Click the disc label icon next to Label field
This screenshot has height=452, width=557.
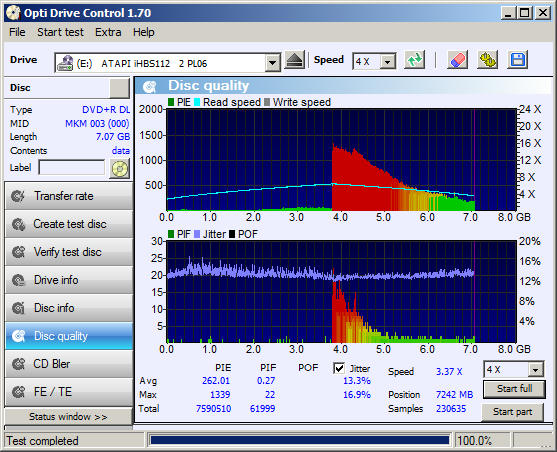pyautogui.click(x=120, y=168)
